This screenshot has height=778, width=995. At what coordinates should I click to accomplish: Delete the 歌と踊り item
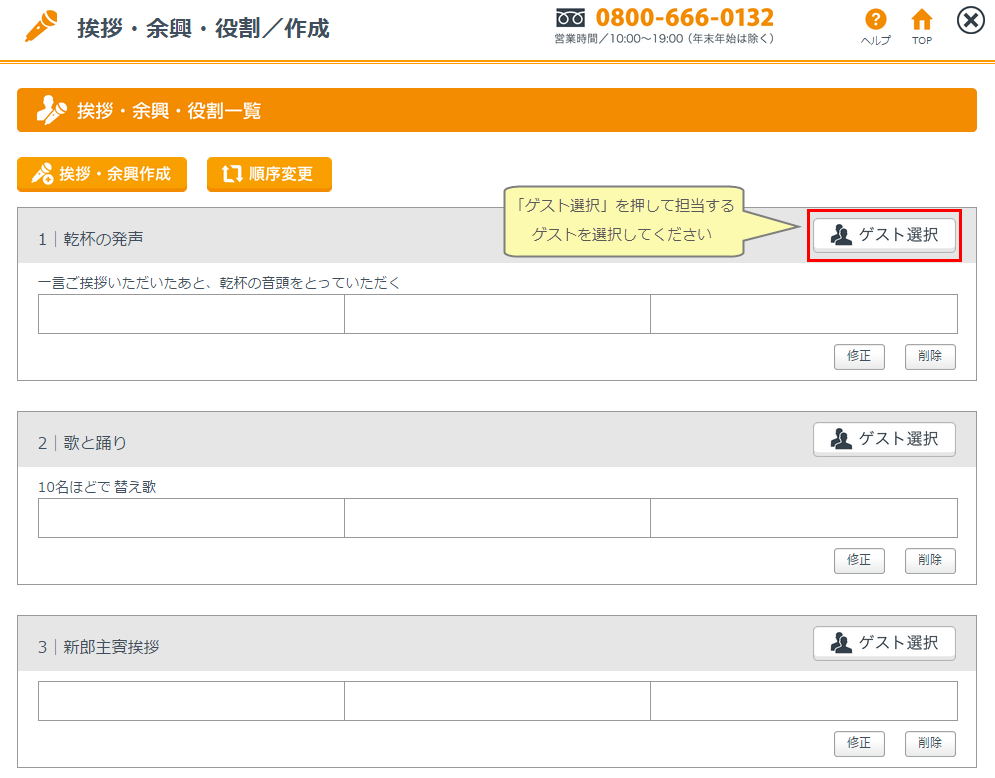pos(930,561)
